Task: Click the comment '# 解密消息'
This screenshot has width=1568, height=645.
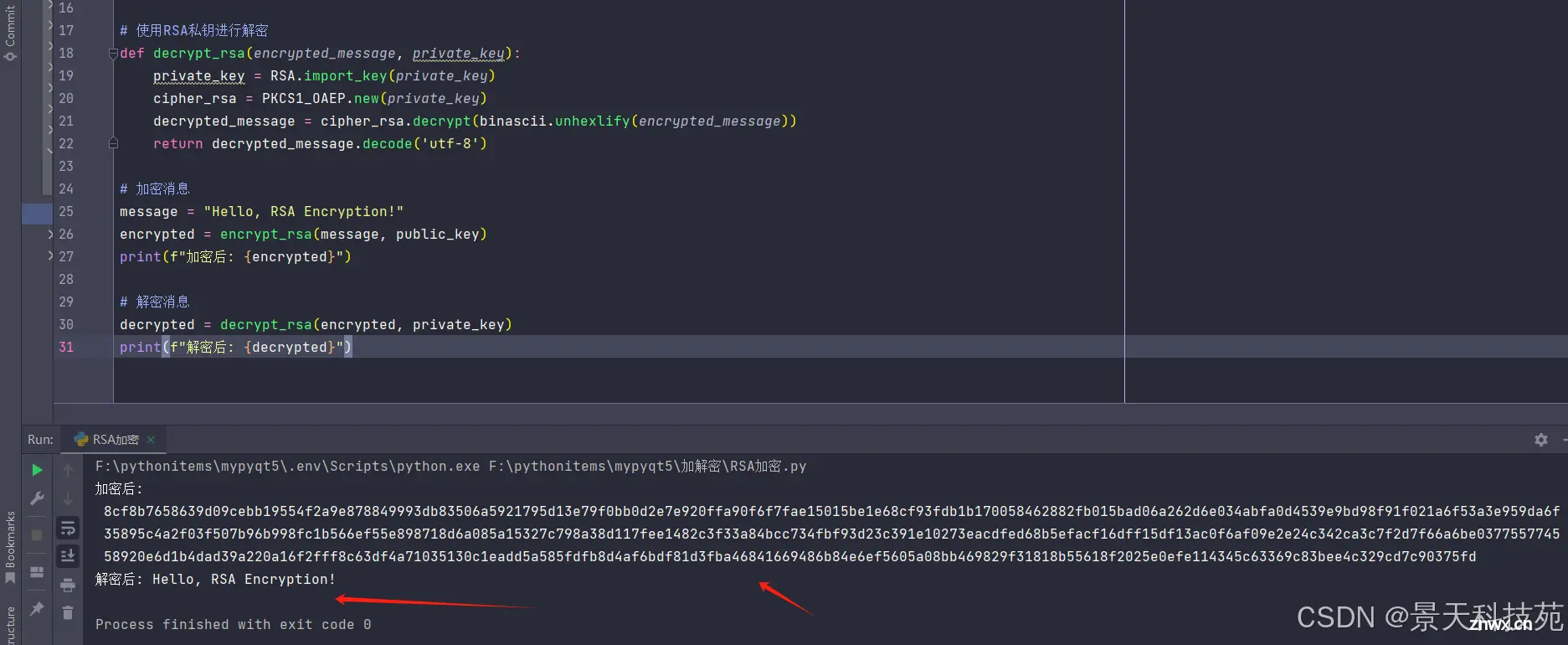Action: coord(155,302)
